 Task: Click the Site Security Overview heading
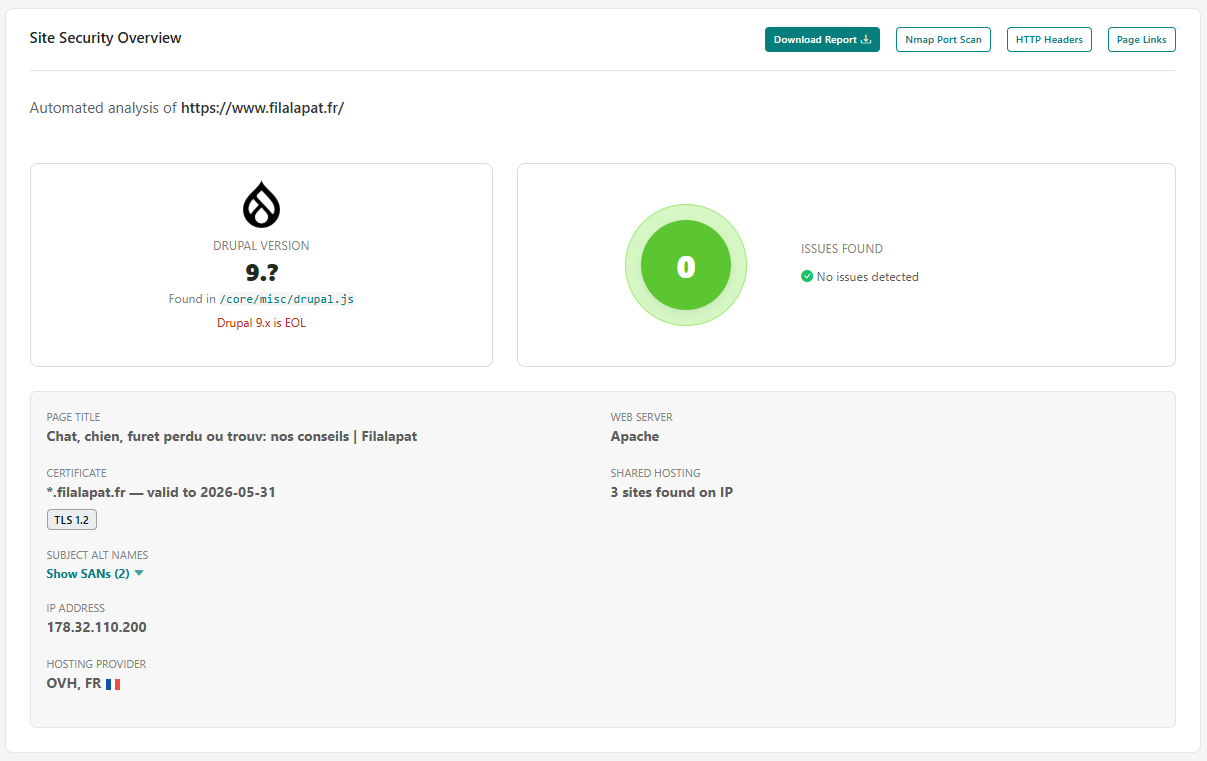coord(106,38)
